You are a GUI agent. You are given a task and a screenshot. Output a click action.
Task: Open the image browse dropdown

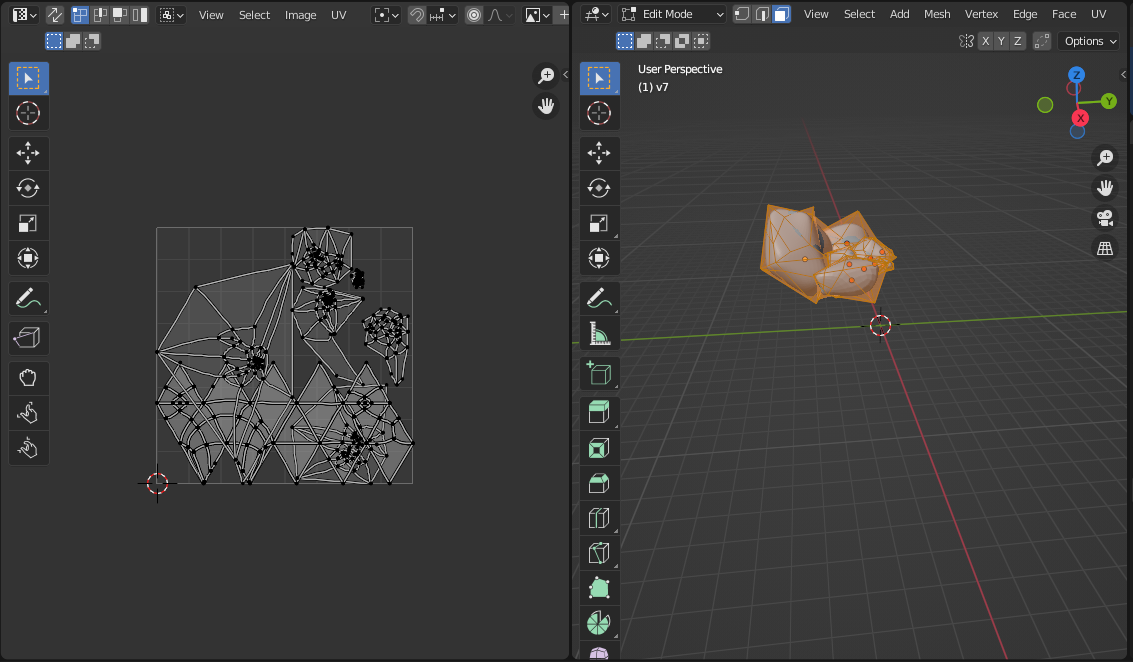(537, 14)
